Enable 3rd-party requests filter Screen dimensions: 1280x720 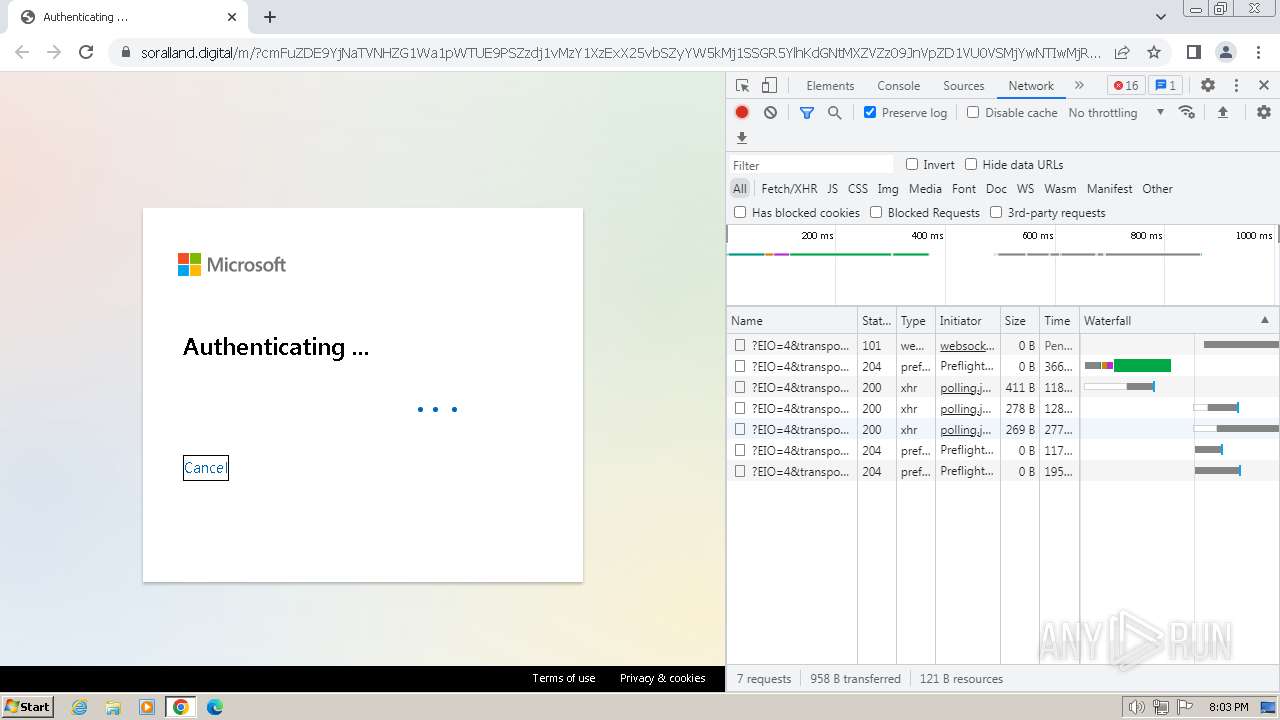996,212
